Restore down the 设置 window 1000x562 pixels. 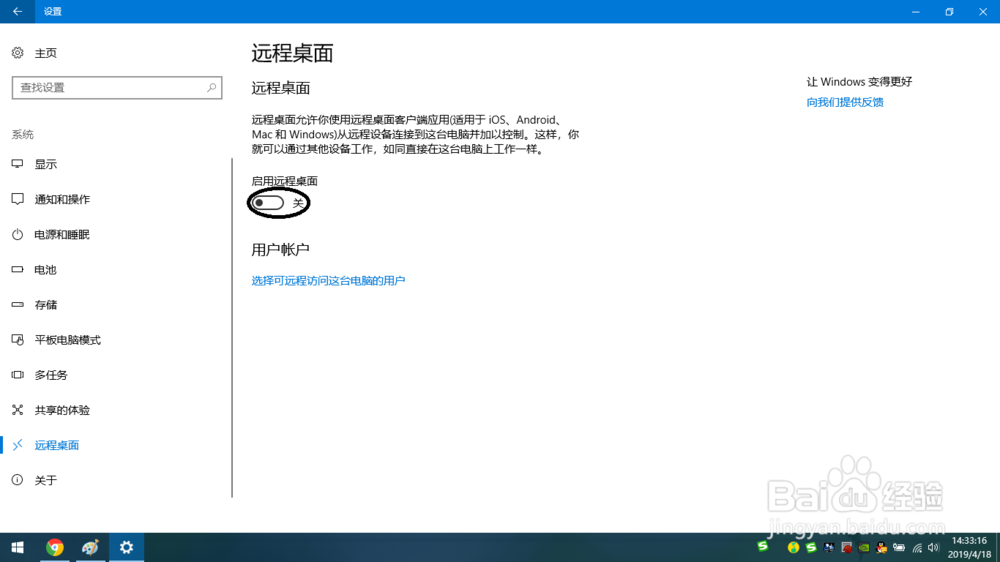click(x=949, y=11)
